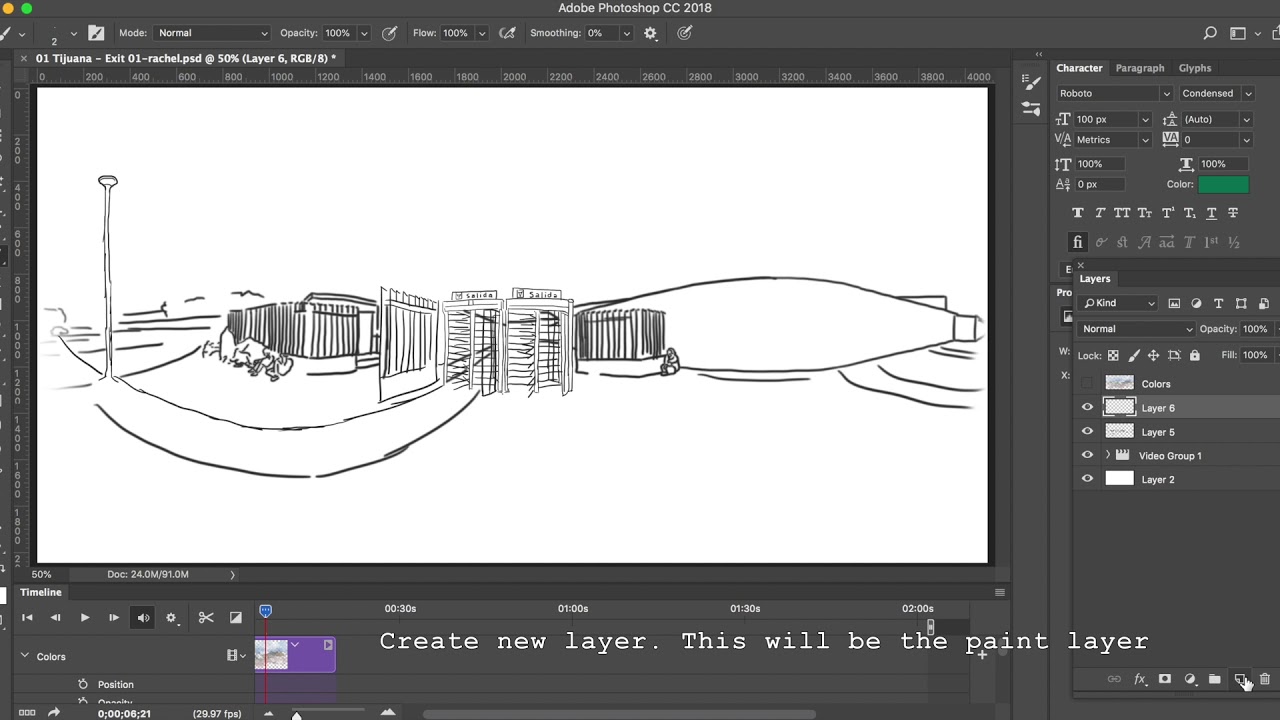
Task: Click the delete layer trash icon
Action: pos(1264,679)
